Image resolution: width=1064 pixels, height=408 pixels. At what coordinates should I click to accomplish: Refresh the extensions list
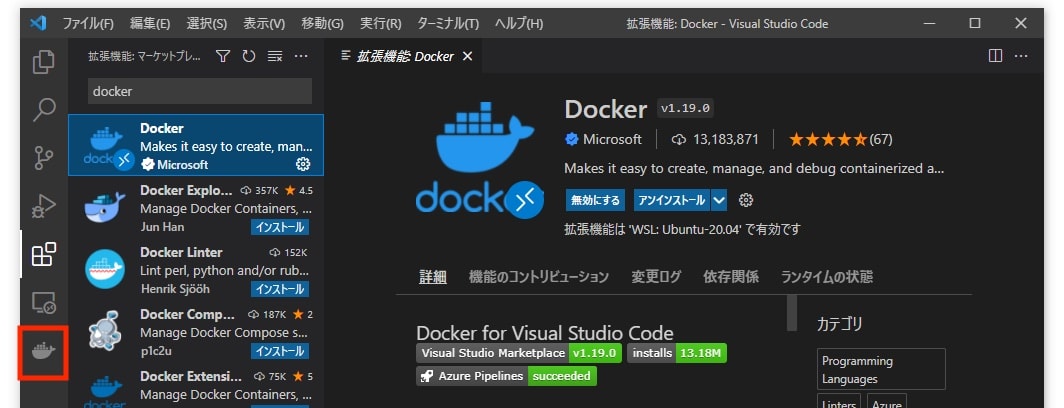248,56
